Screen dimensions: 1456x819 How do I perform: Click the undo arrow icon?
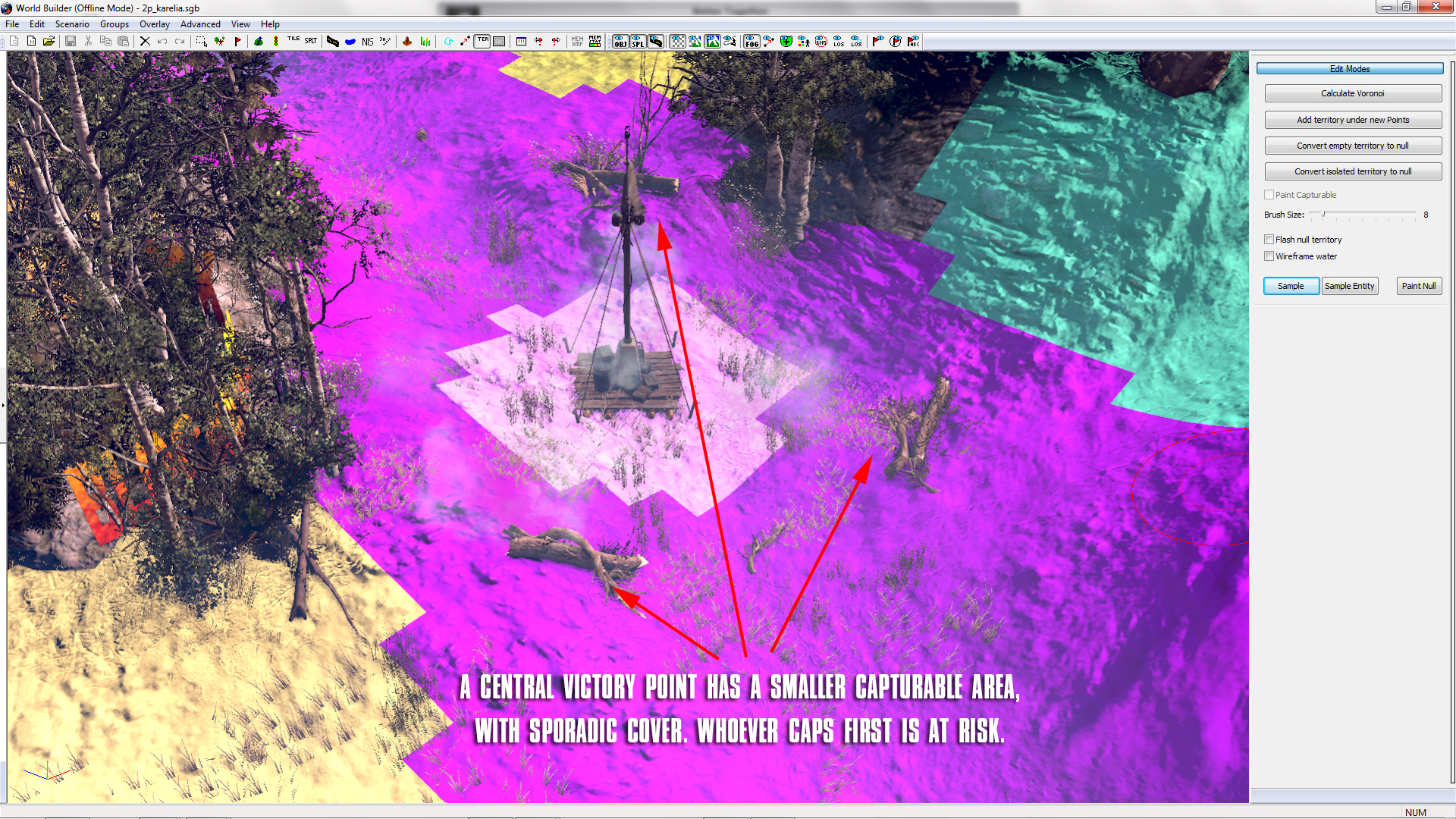[162, 42]
